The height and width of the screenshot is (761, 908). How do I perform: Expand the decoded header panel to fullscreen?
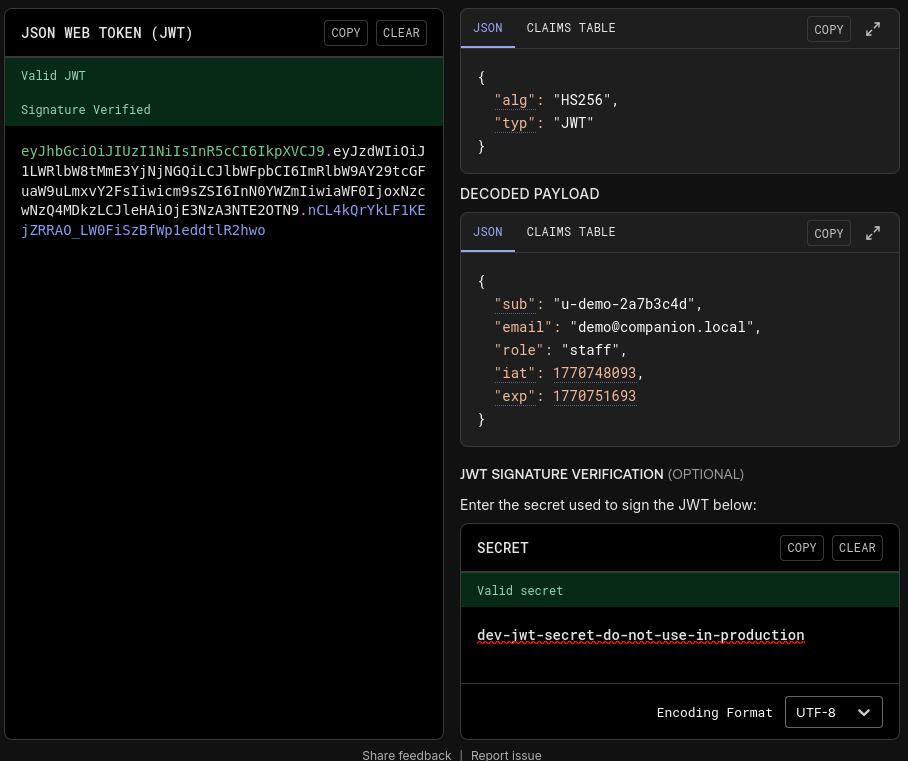coord(873,29)
